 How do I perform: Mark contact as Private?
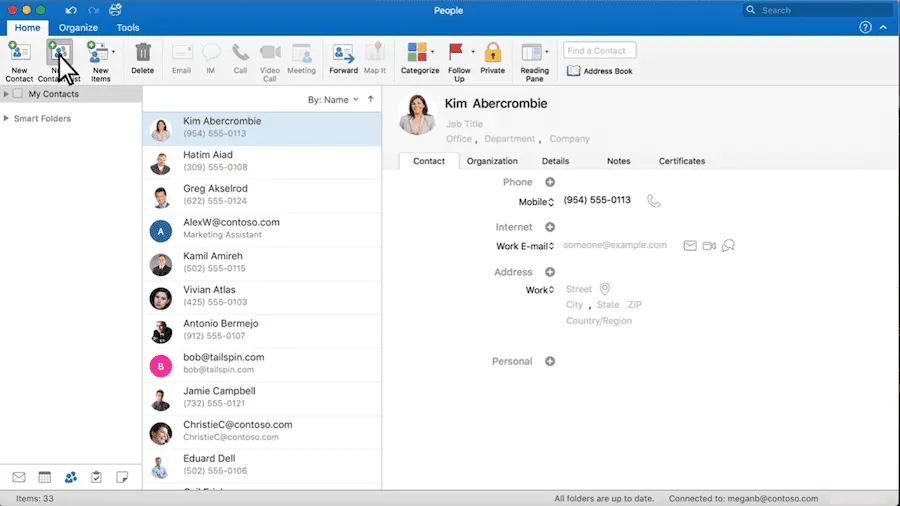pos(492,58)
